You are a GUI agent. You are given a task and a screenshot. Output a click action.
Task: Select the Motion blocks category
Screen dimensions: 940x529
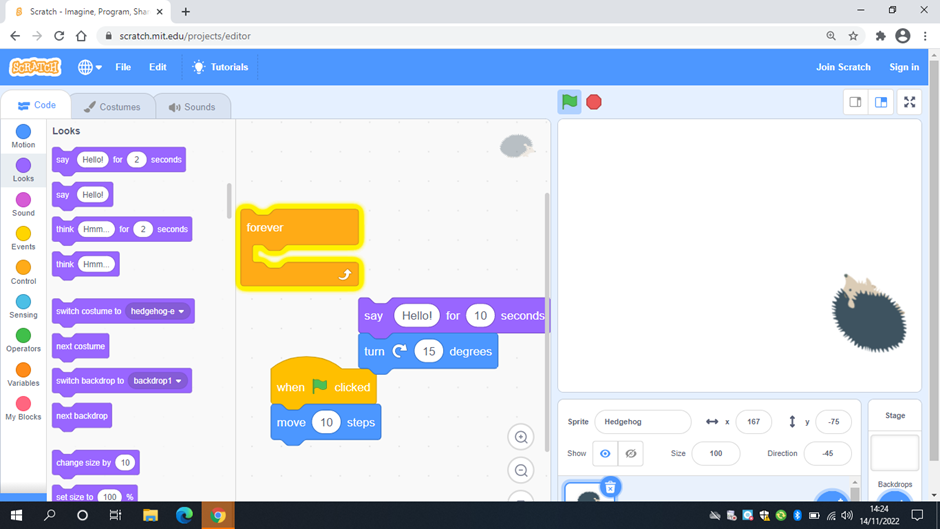(23, 136)
